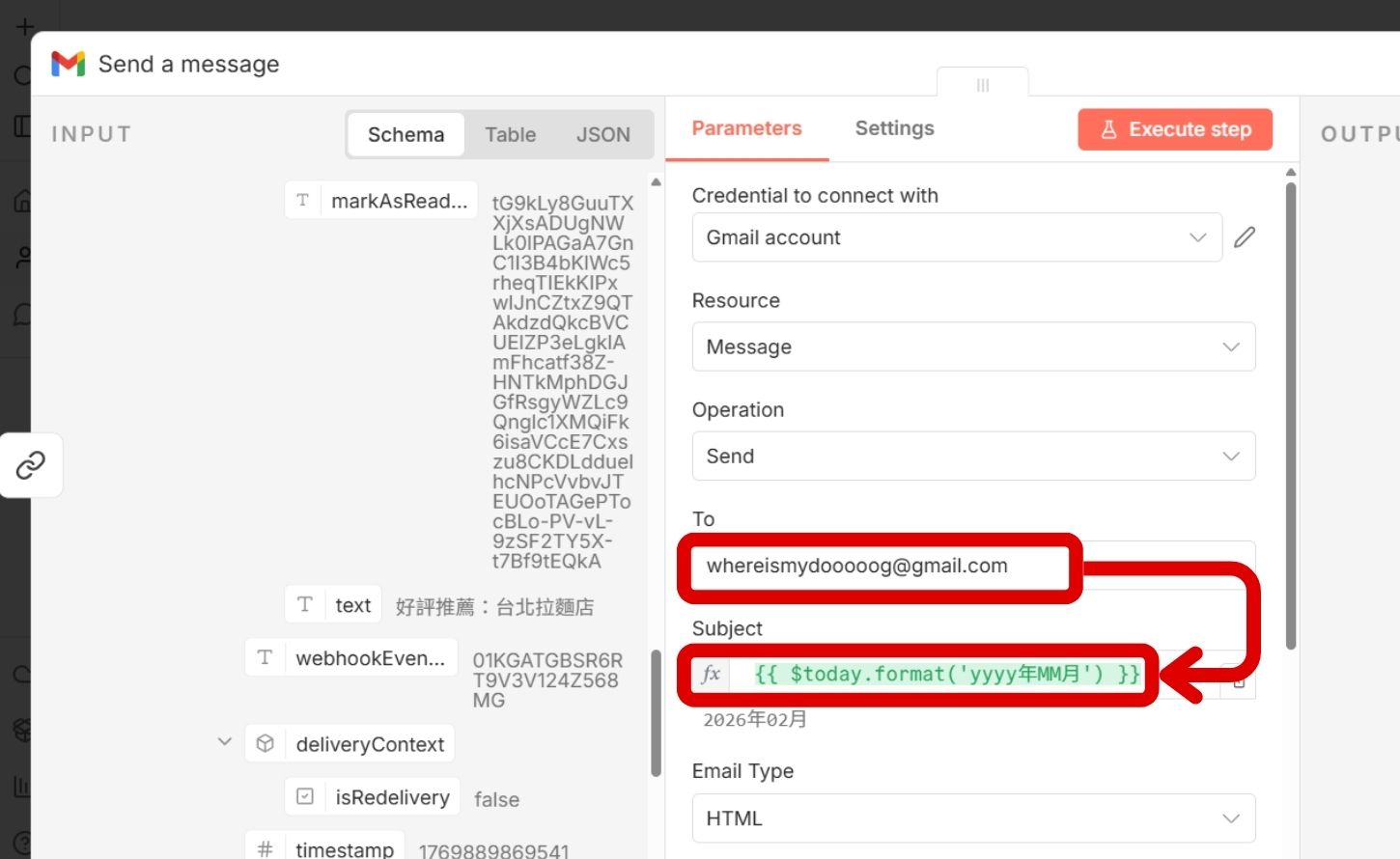Click the pencil icon to edit credential
The width and height of the screenshot is (1400, 859).
click(x=1245, y=237)
